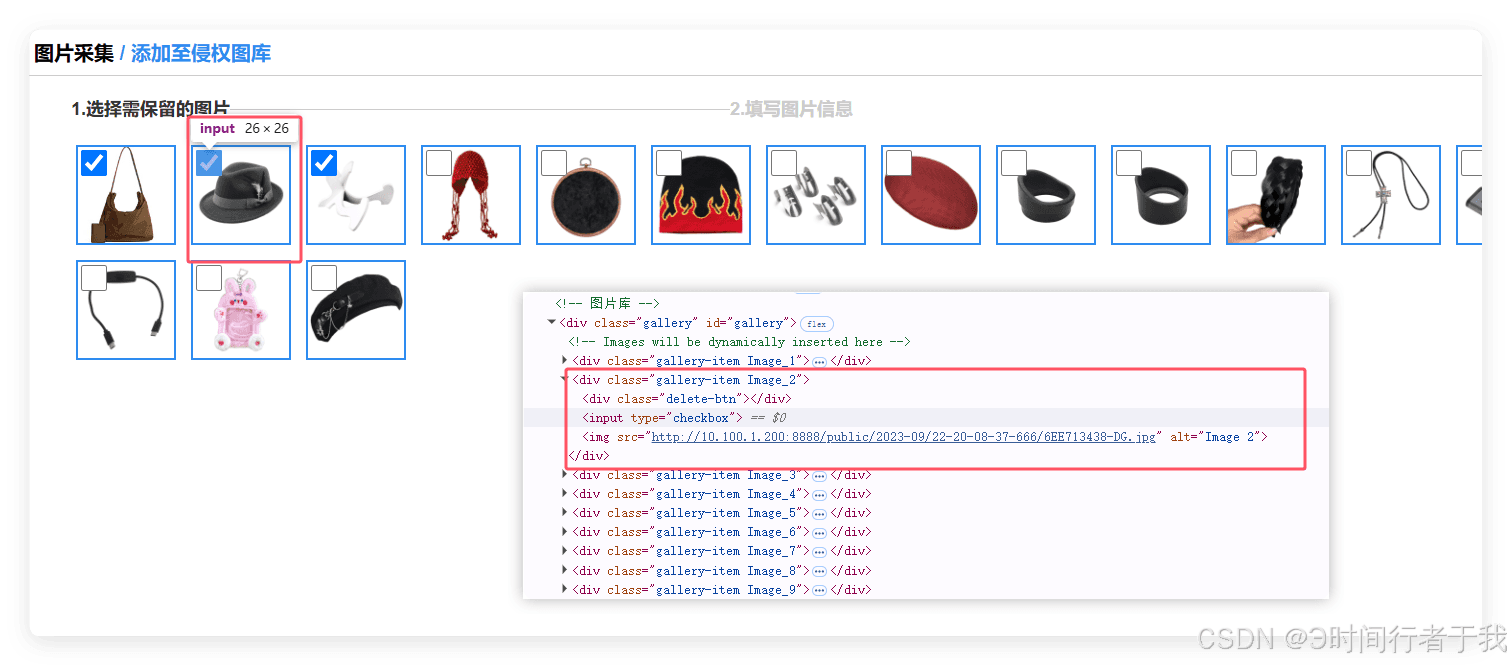This screenshot has height=665, width=1511.
Task: Expand the gallery-item Image_8 node
Action: coord(565,570)
